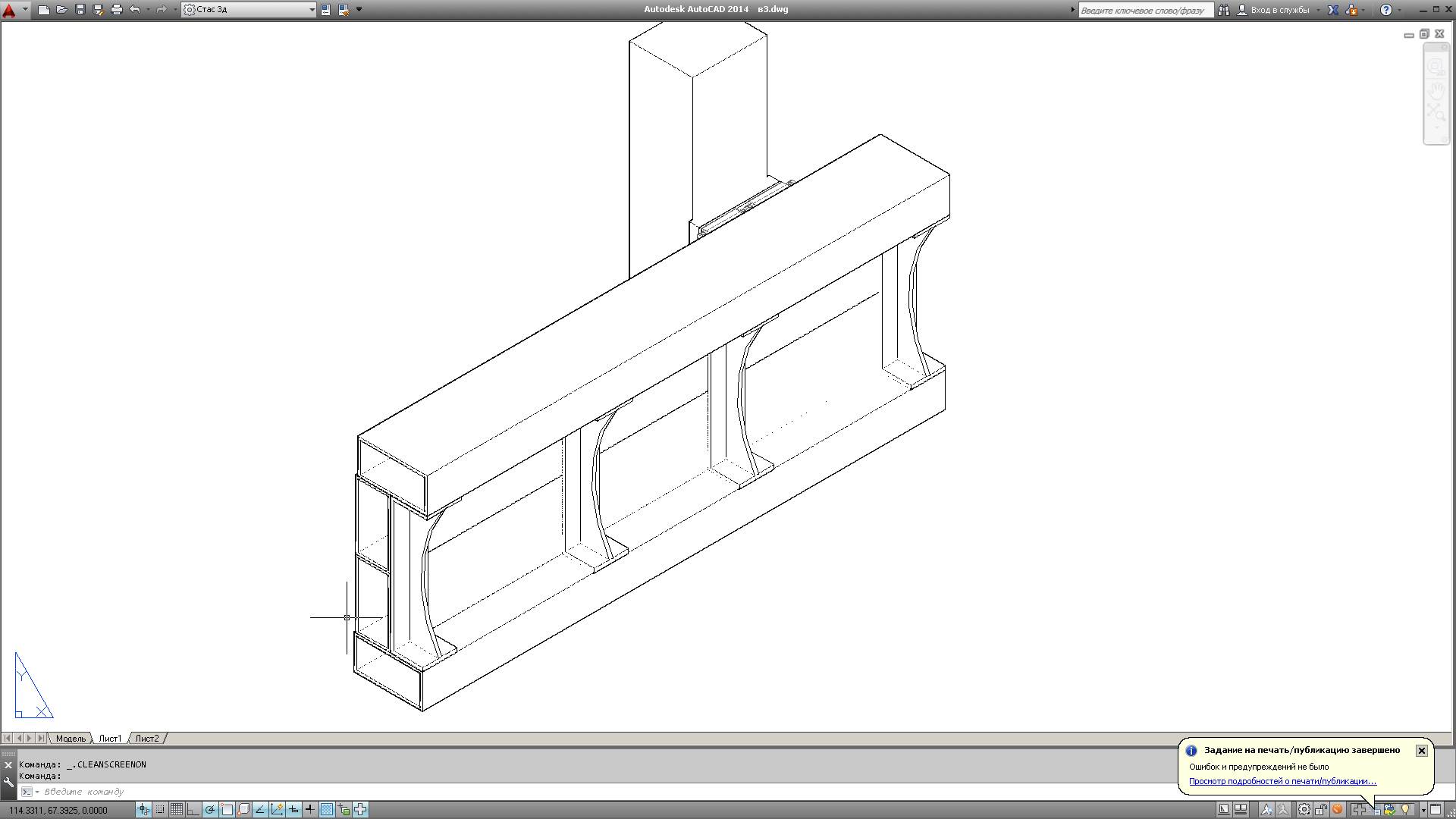This screenshot has height=819, width=1456.
Task: Open the undo history dropdown arrow
Action: pos(147,10)
